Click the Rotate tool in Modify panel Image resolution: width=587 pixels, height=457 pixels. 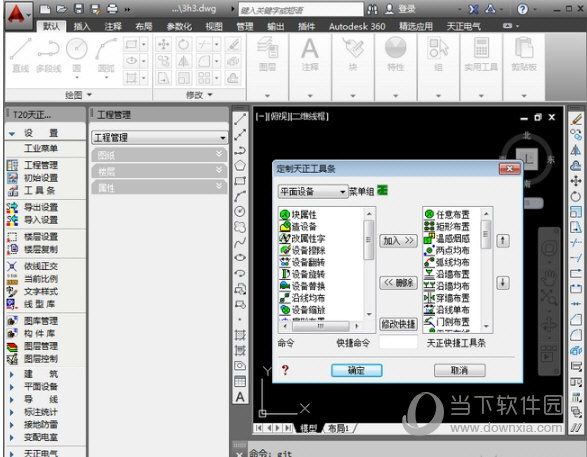183,45
